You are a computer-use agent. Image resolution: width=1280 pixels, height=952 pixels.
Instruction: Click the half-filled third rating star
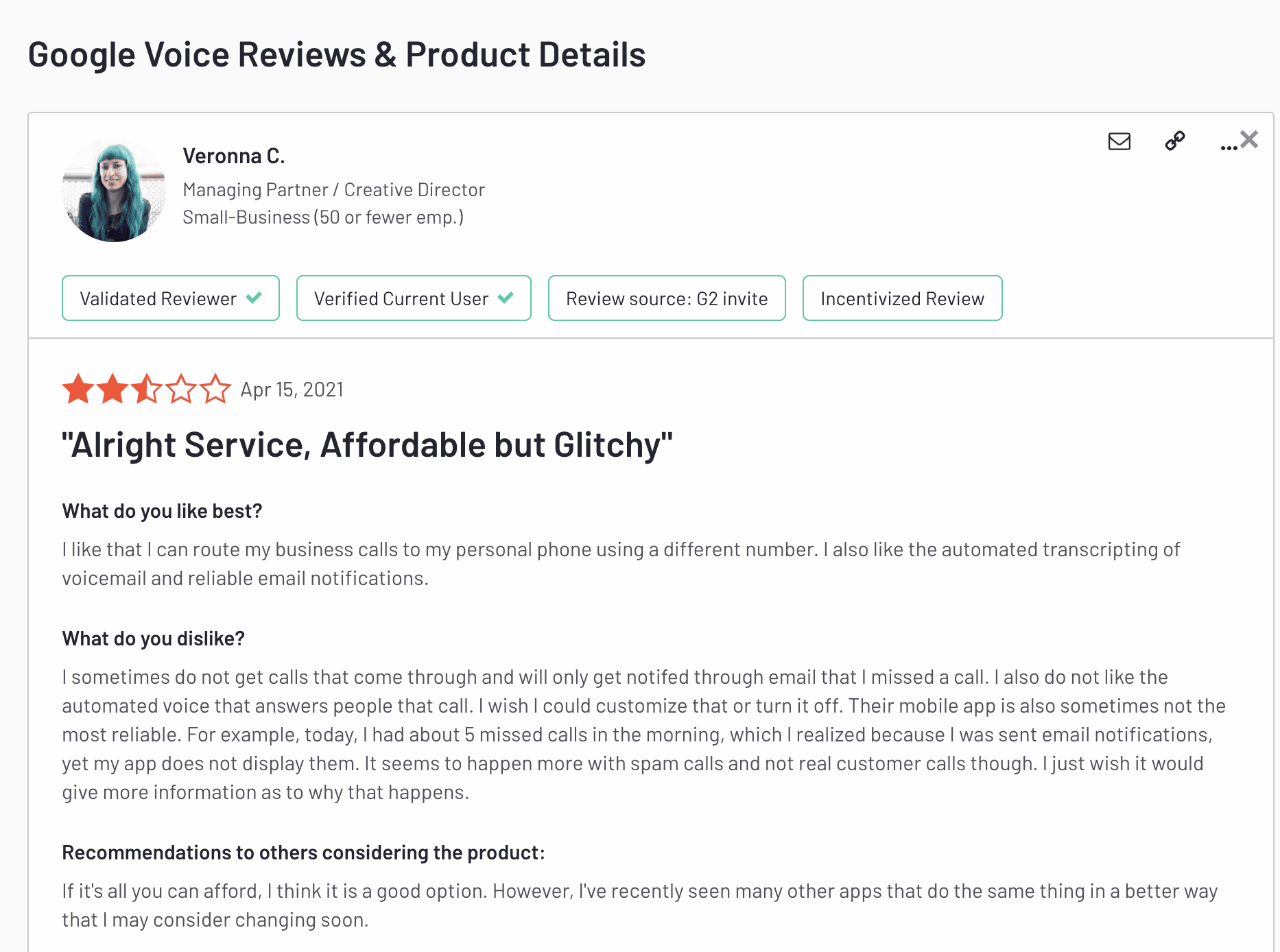click(x=147, y=389)
